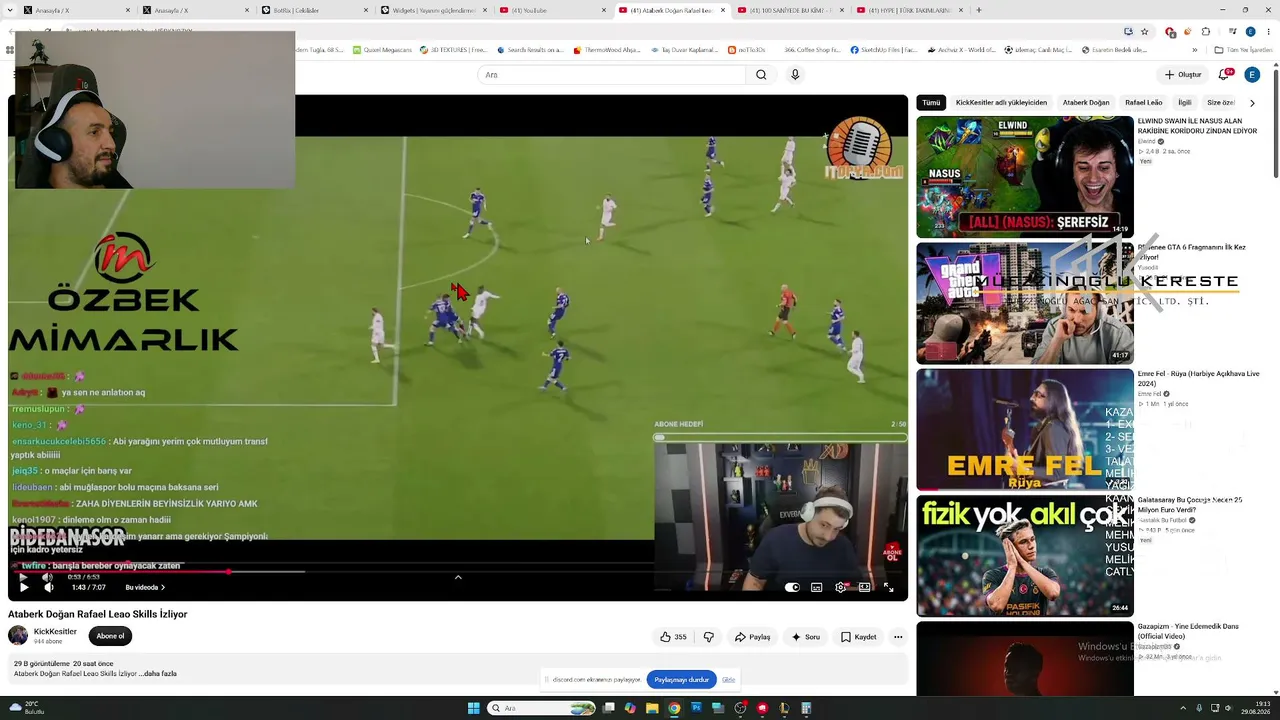
Task: Expand the 'Bu videoda' chapter chevron
Action: point(162,587)
